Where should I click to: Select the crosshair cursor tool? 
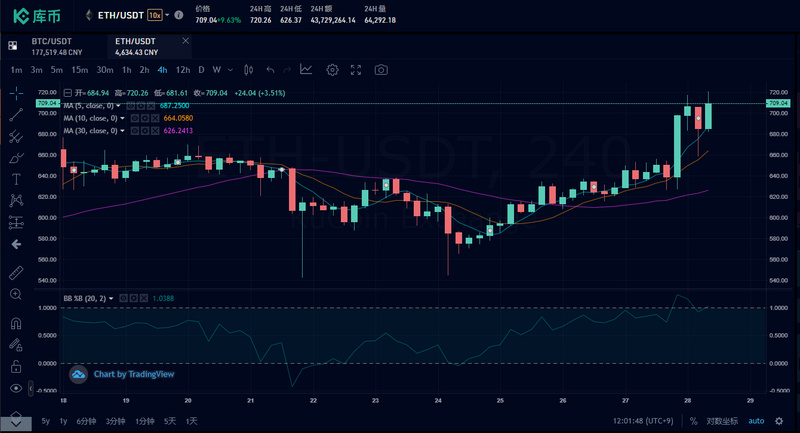[16, 93]
